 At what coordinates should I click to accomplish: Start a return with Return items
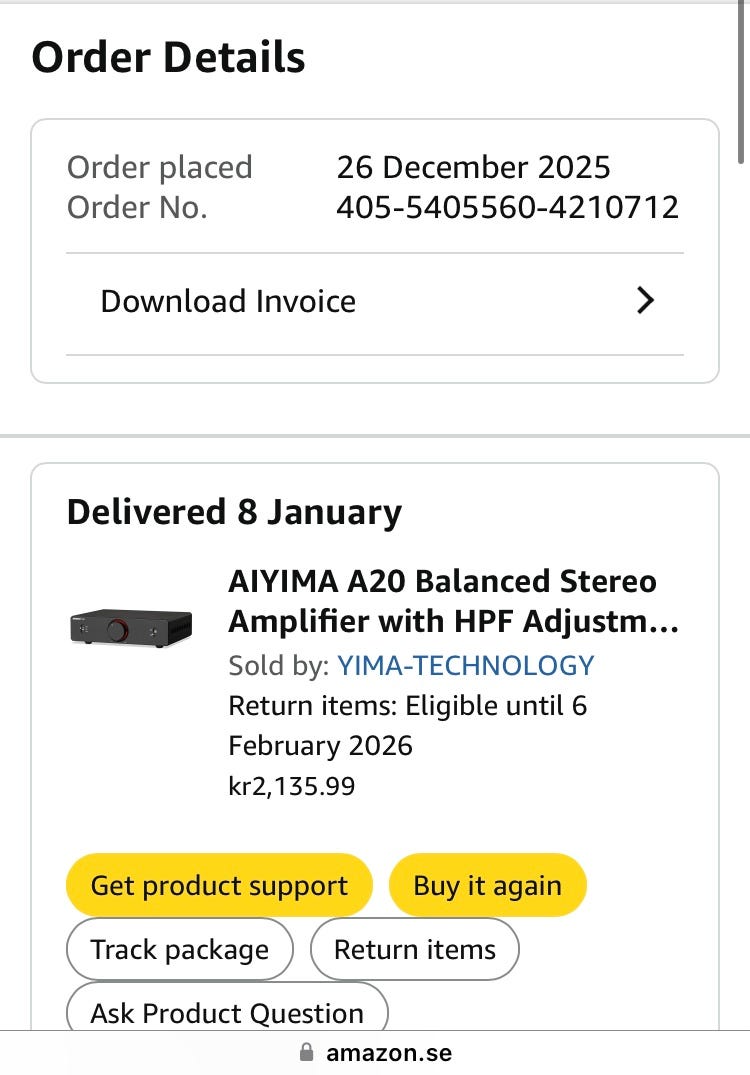(x=415, y=949)
